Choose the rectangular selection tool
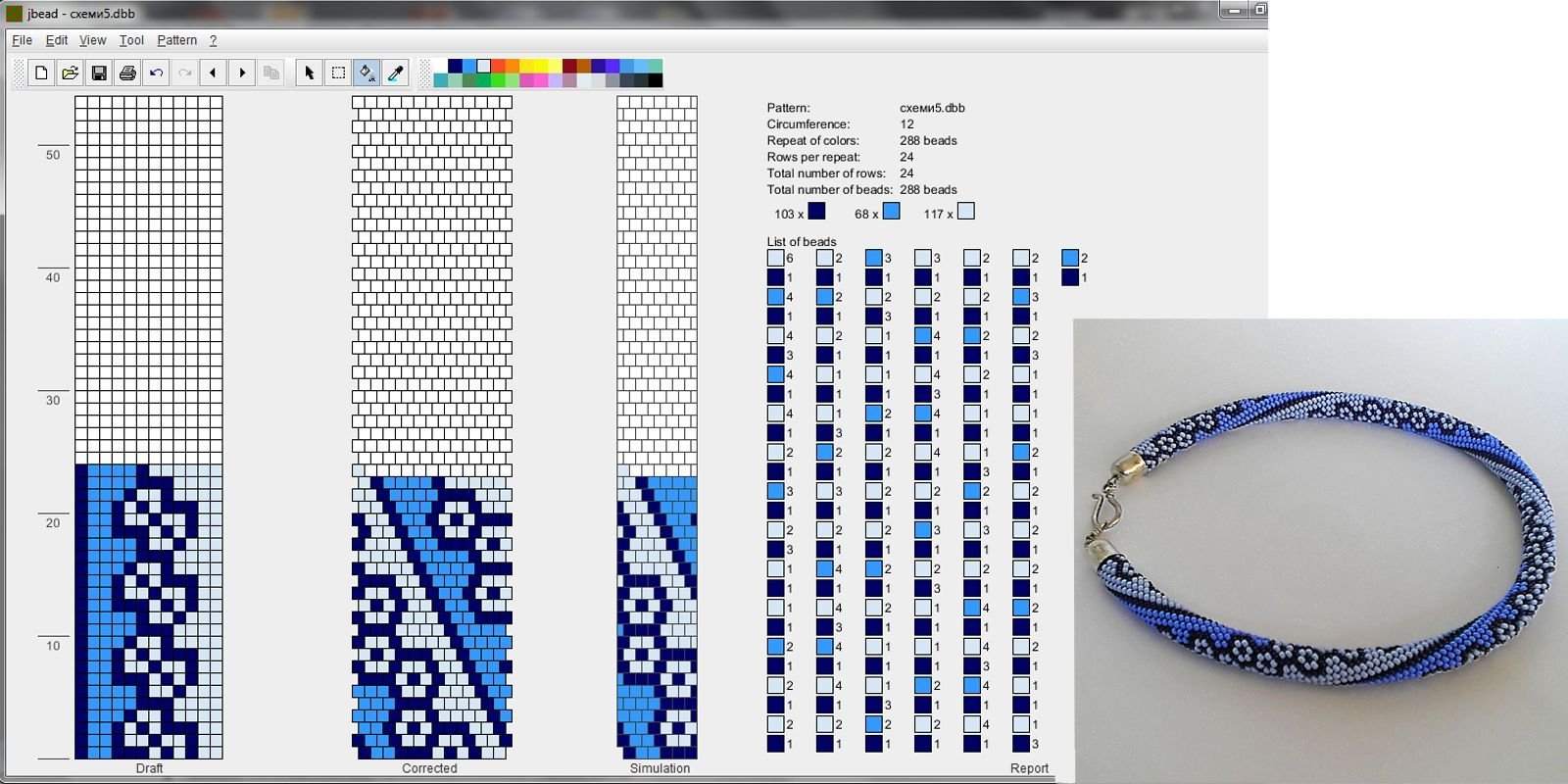The image size is (1568, 784). tap(338, 73)
